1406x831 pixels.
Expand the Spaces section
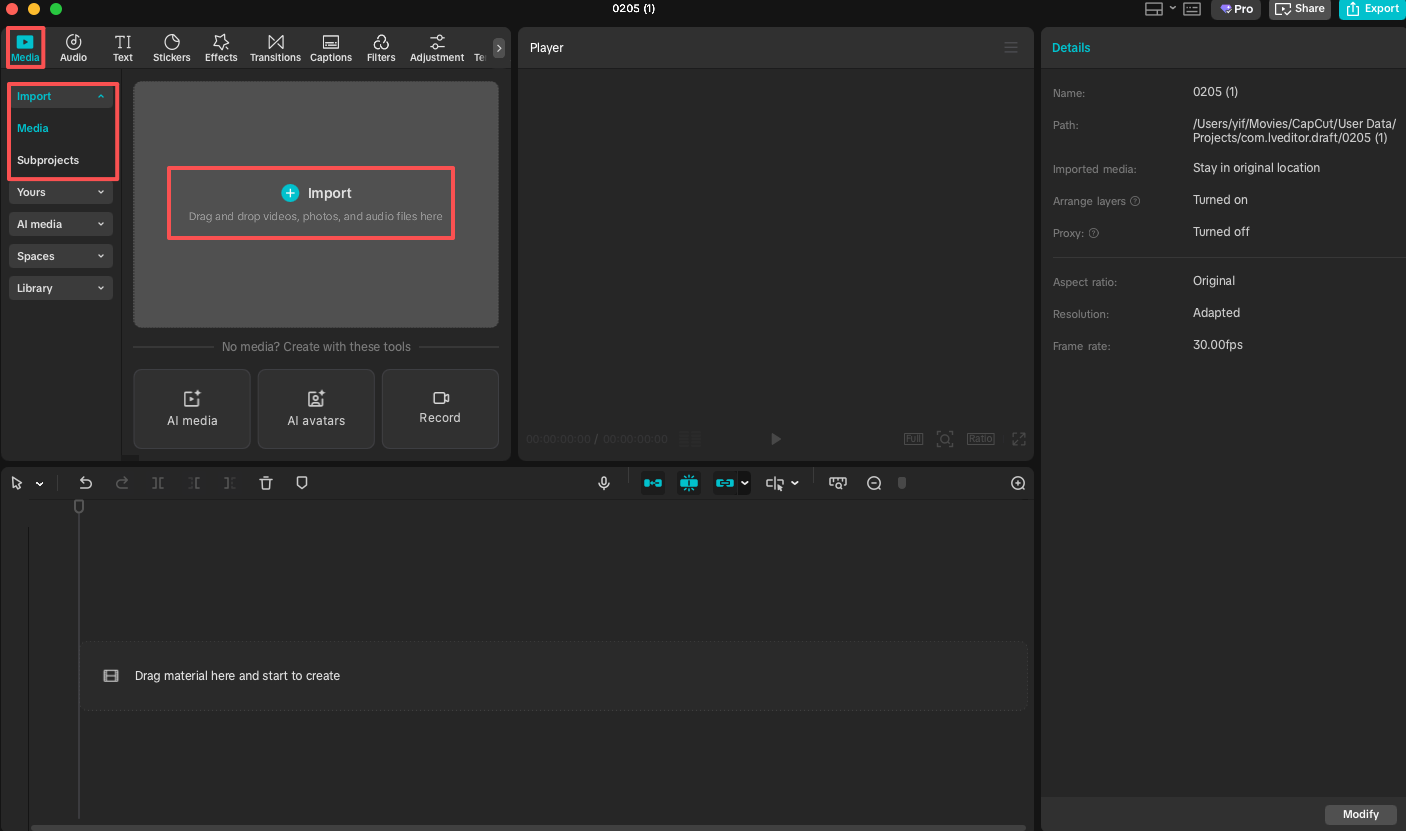point(61,256)
